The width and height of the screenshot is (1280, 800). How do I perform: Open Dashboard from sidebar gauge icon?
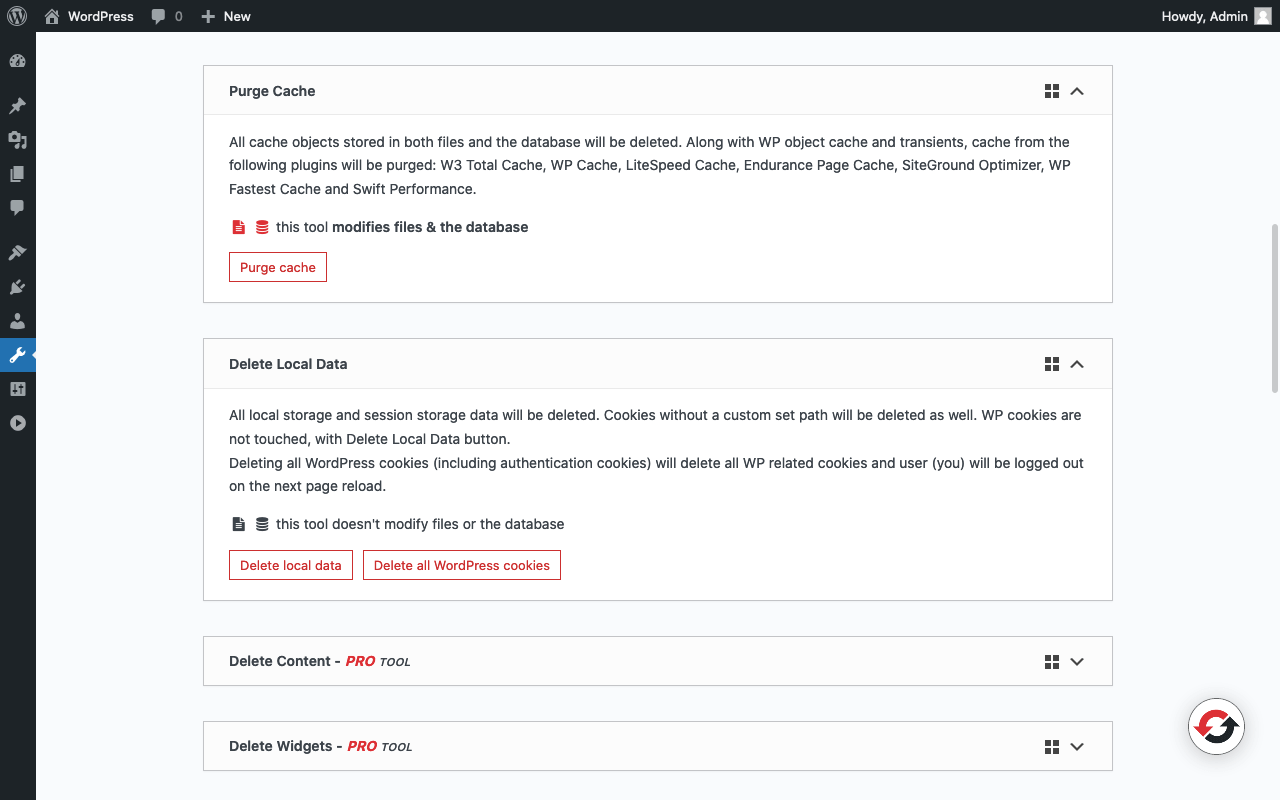pos(17,61)
